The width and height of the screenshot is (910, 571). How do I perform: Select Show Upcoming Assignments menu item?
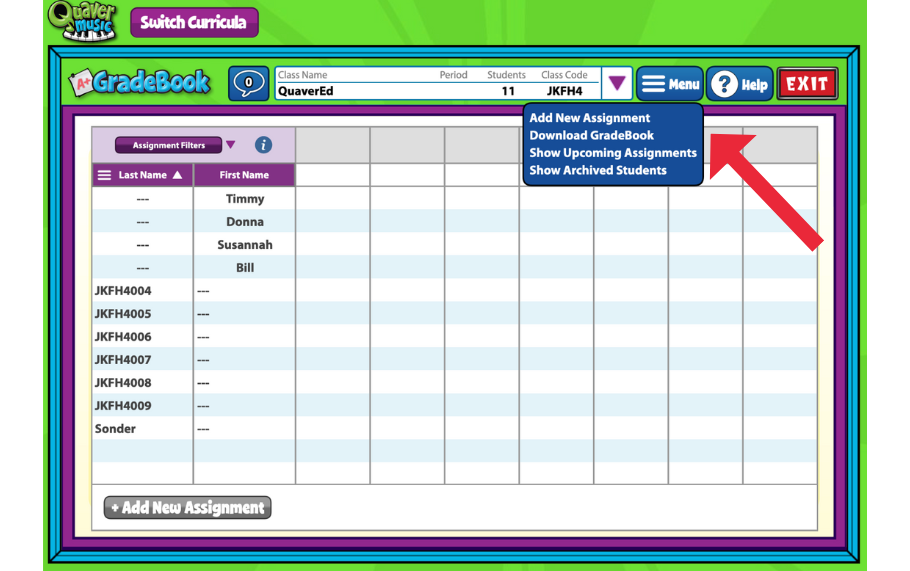612,153
